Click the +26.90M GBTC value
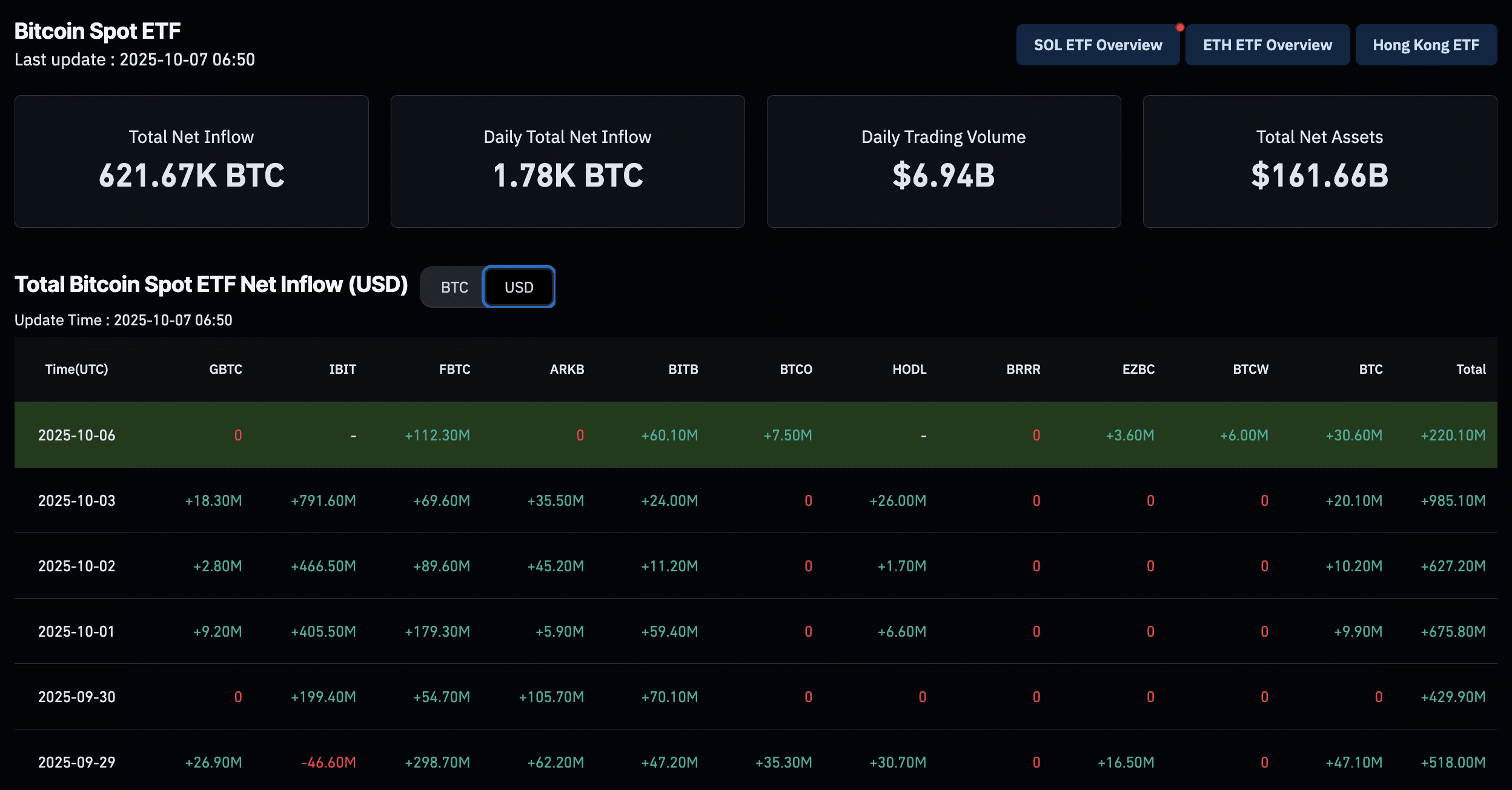The height and width of the screenshot is (790, 1512). tap(214, 763)
